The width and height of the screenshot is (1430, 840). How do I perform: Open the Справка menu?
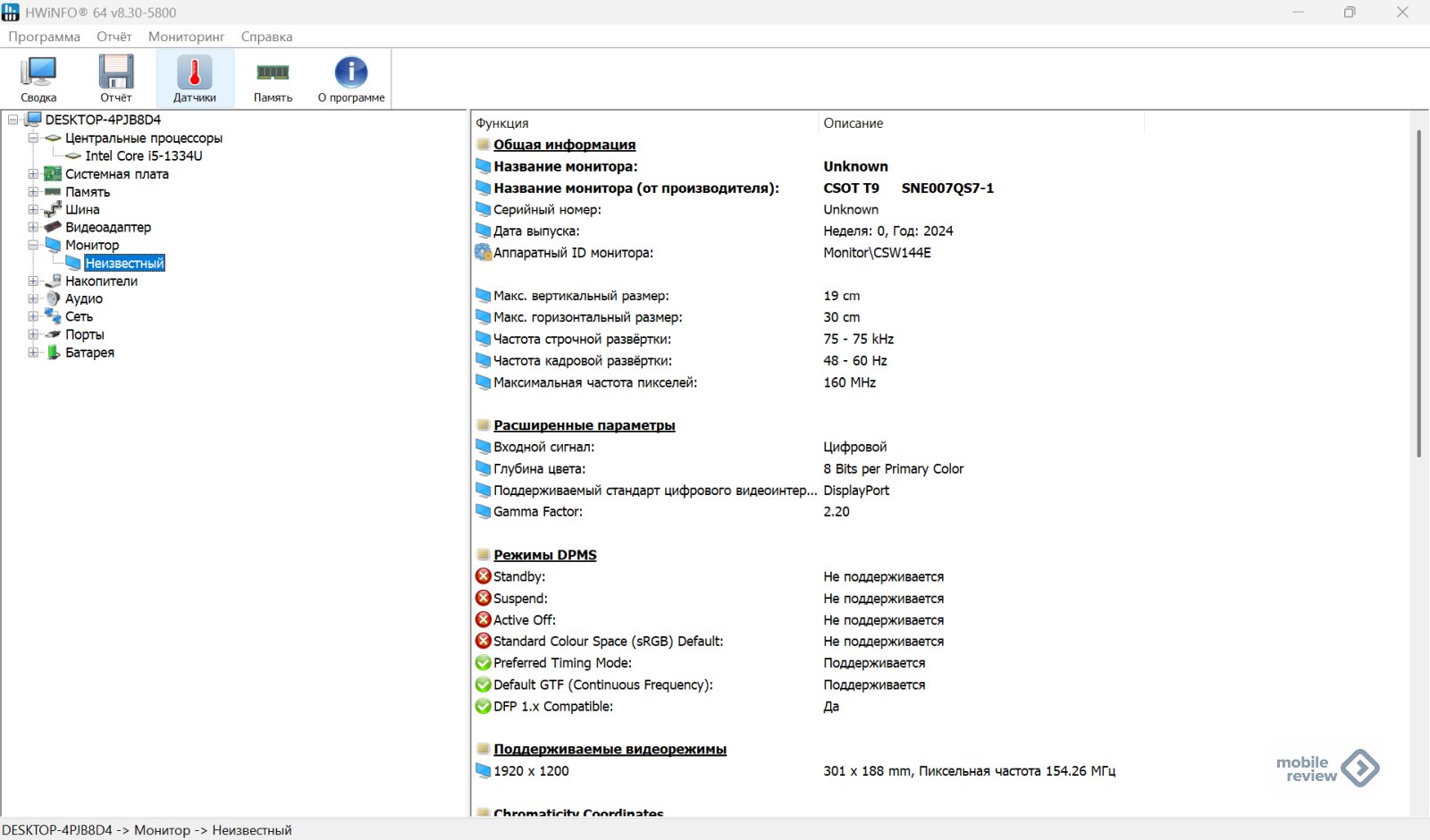click(266, 37)
